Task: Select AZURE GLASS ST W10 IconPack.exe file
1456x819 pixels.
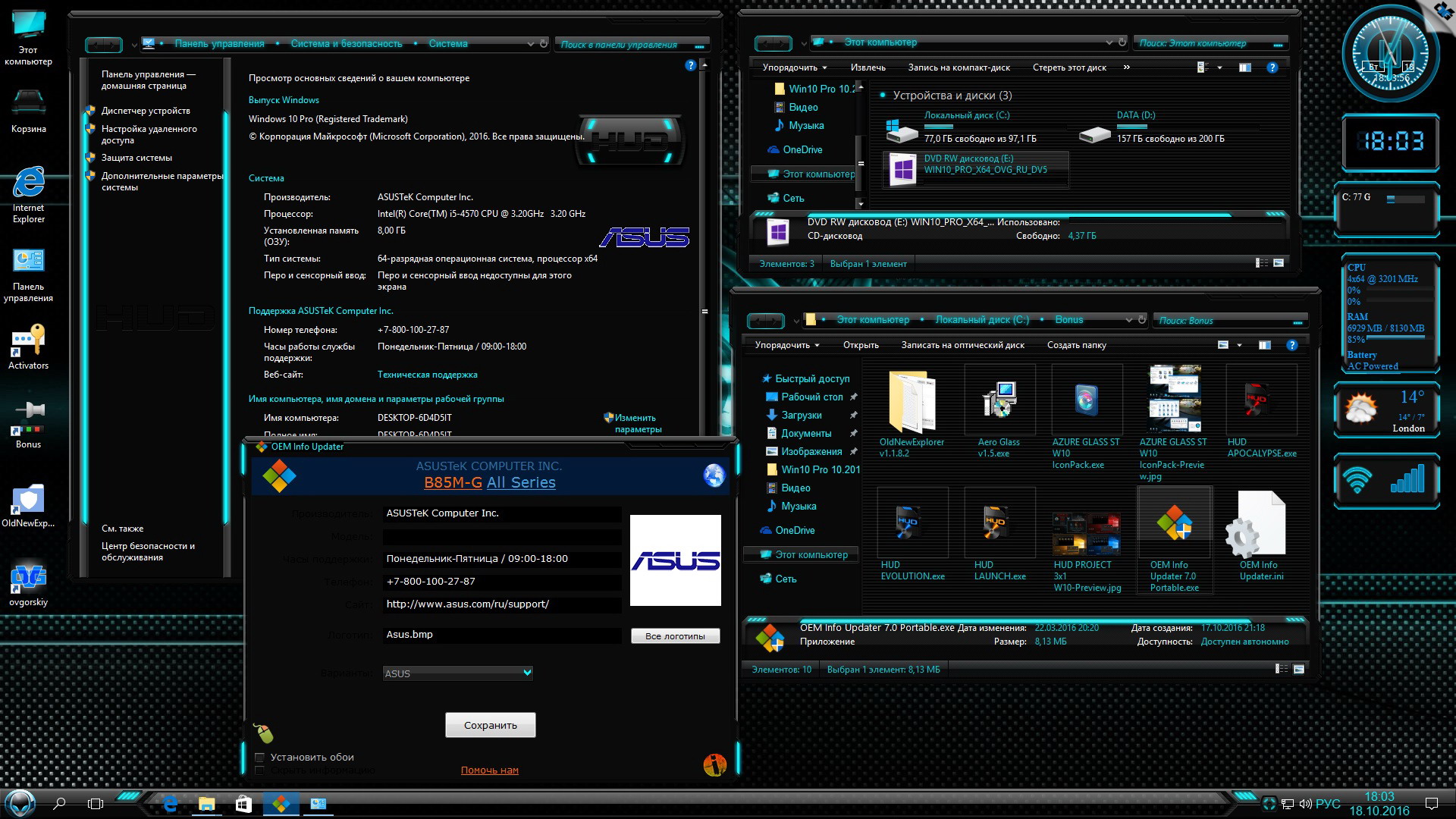Action: pos(1086,417)
